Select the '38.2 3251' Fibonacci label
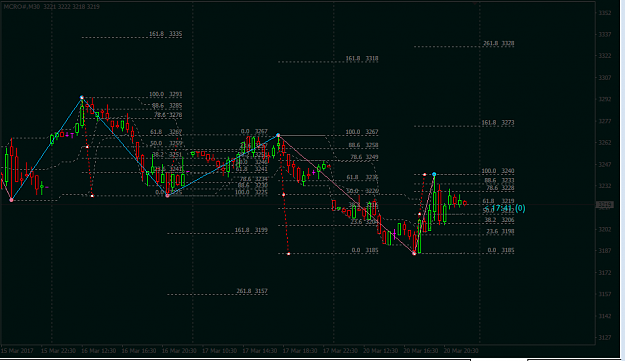Viewport: 625px width, 361px height. point(167,154)
